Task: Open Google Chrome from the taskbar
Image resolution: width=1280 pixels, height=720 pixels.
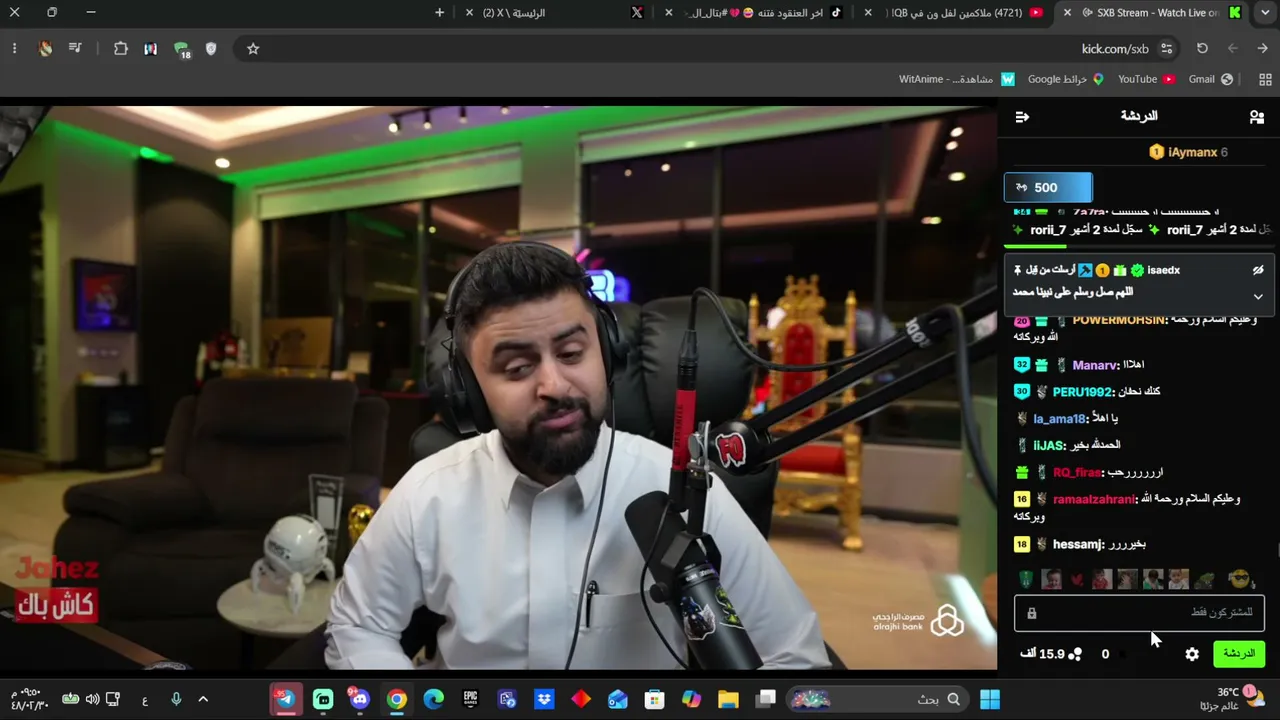Action: pos(397,699)
